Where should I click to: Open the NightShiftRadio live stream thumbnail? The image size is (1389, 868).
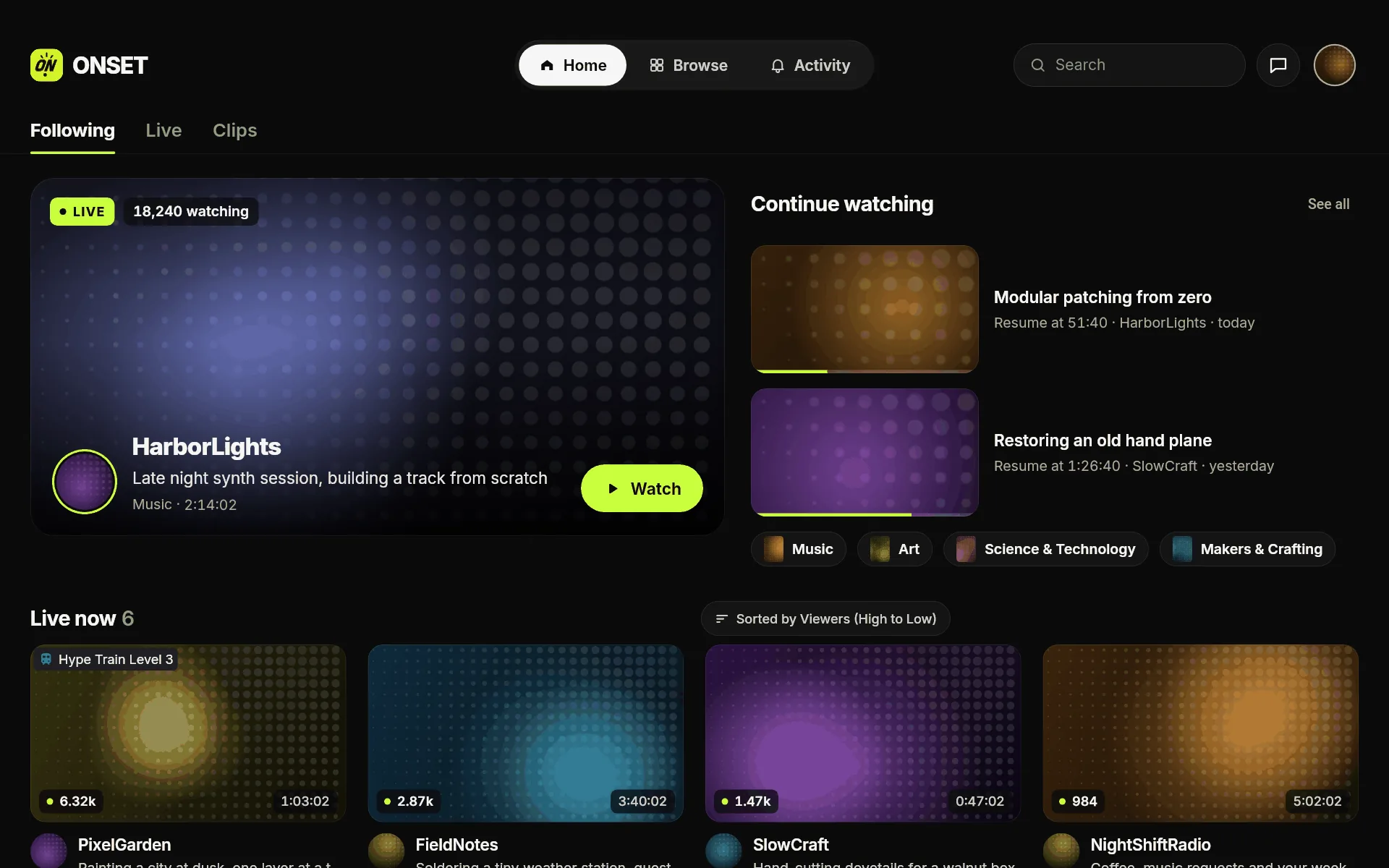[x=1201, y=733]
